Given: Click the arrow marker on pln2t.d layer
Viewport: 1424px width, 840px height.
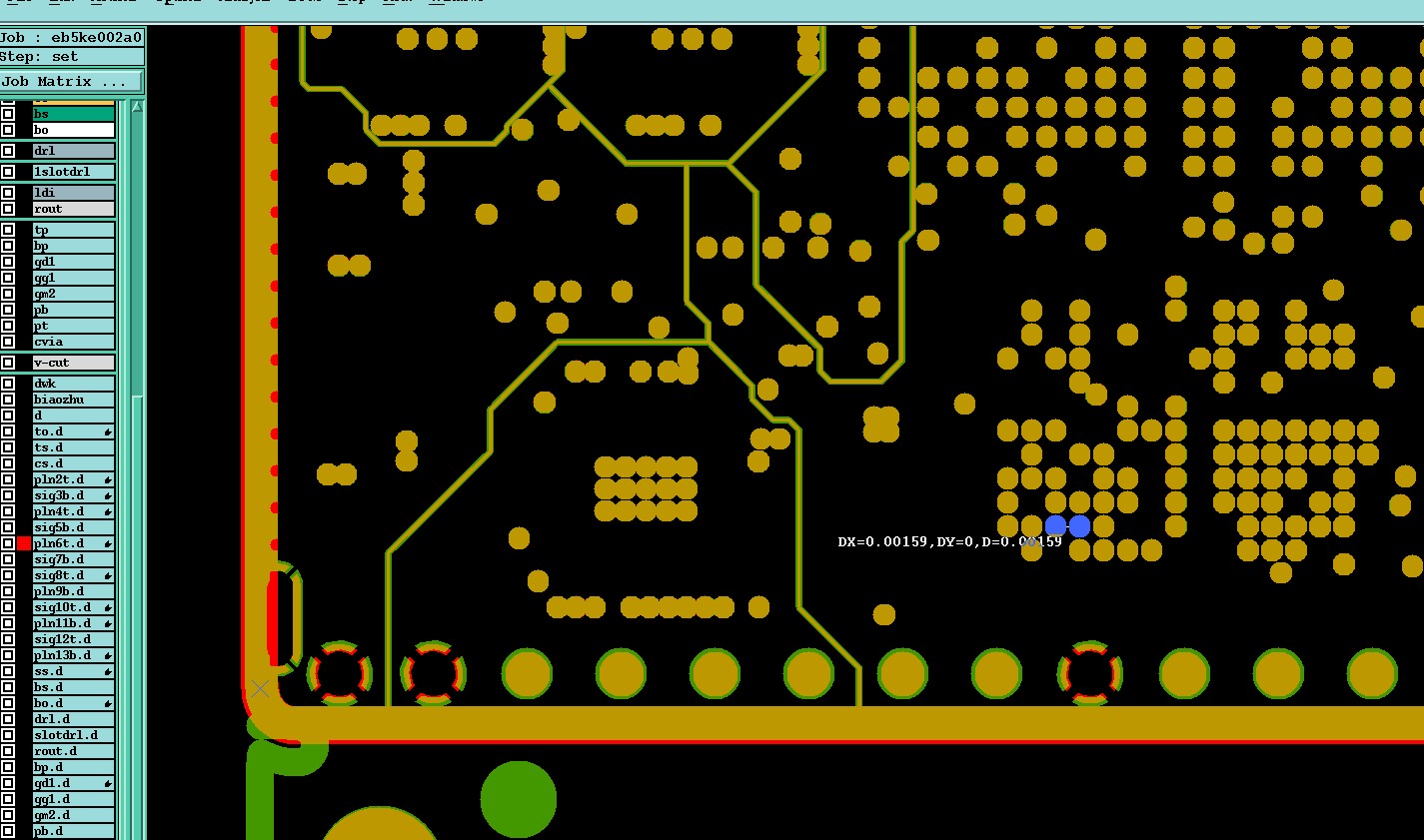Looking at the screenshot, I should coord(108,479).
